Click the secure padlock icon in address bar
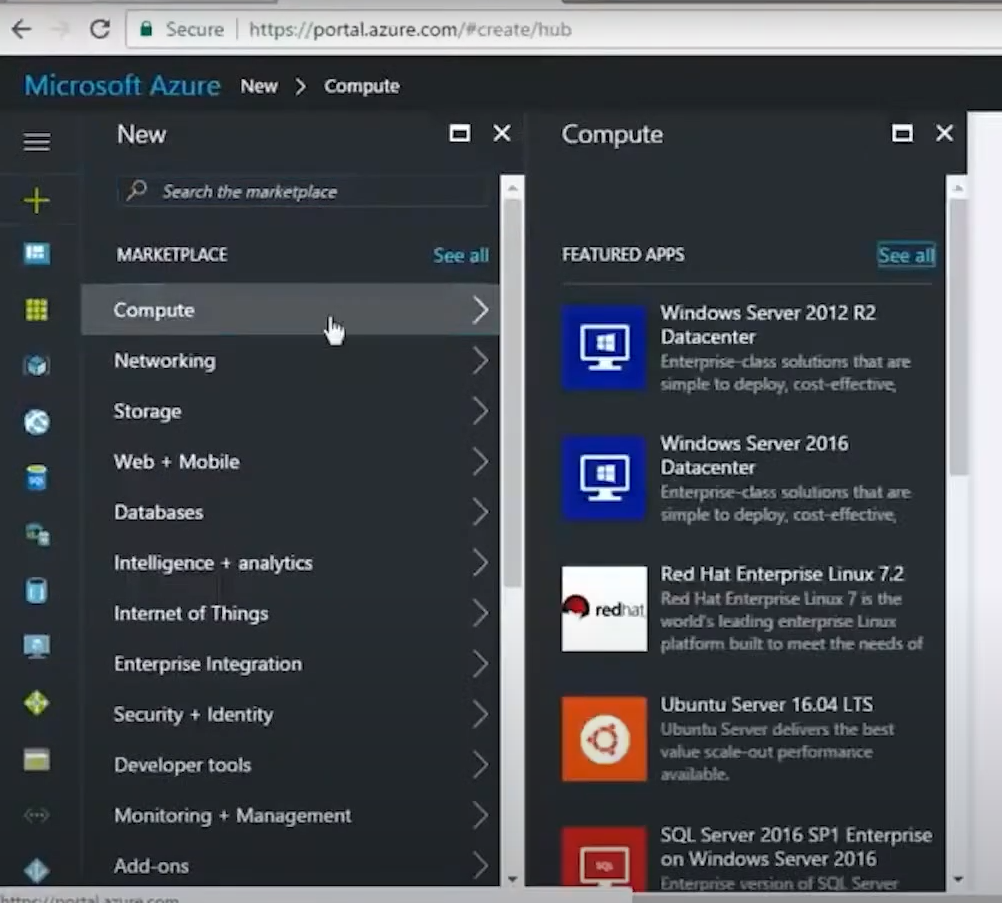The image size is (1002, 903). point(146,29)
